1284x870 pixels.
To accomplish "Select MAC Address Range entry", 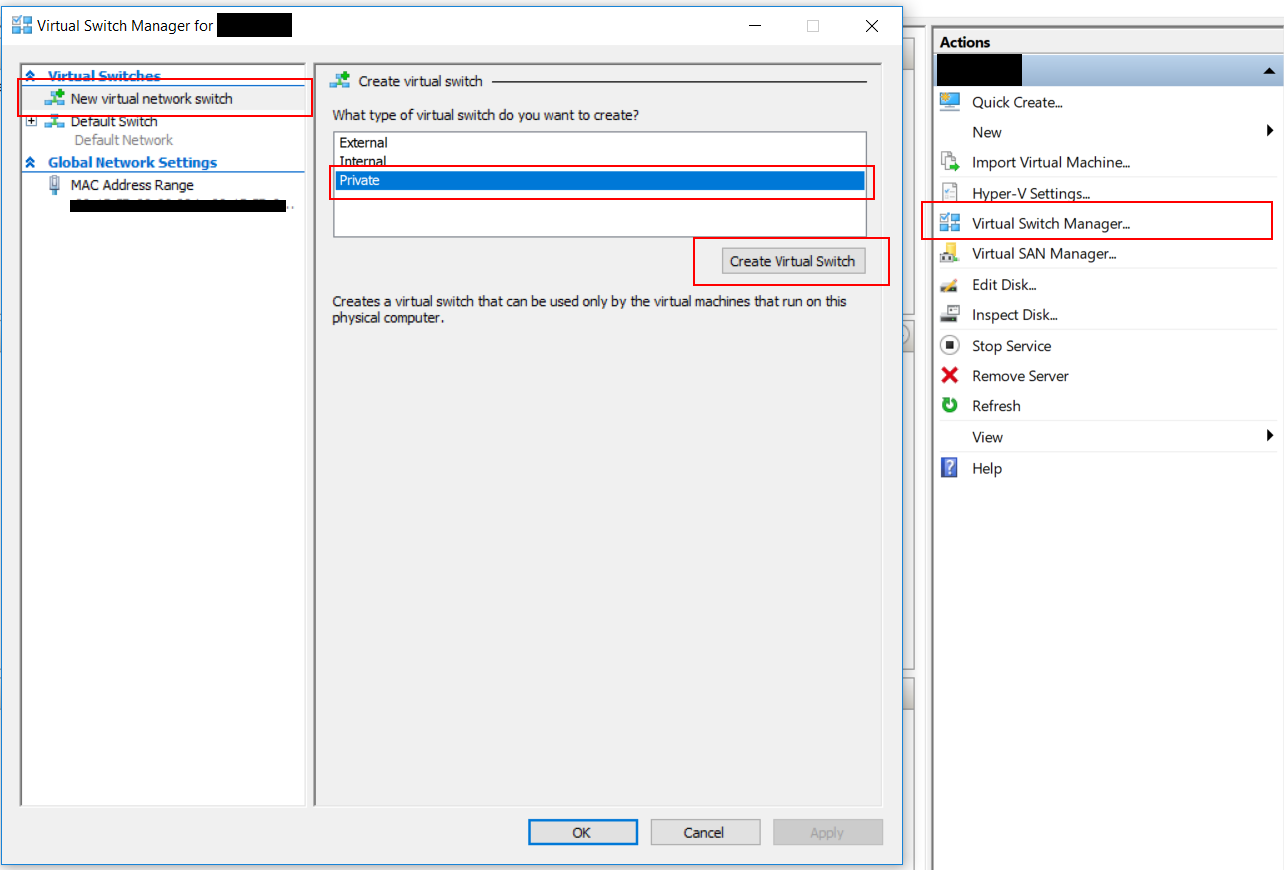I will coord(132,185).
